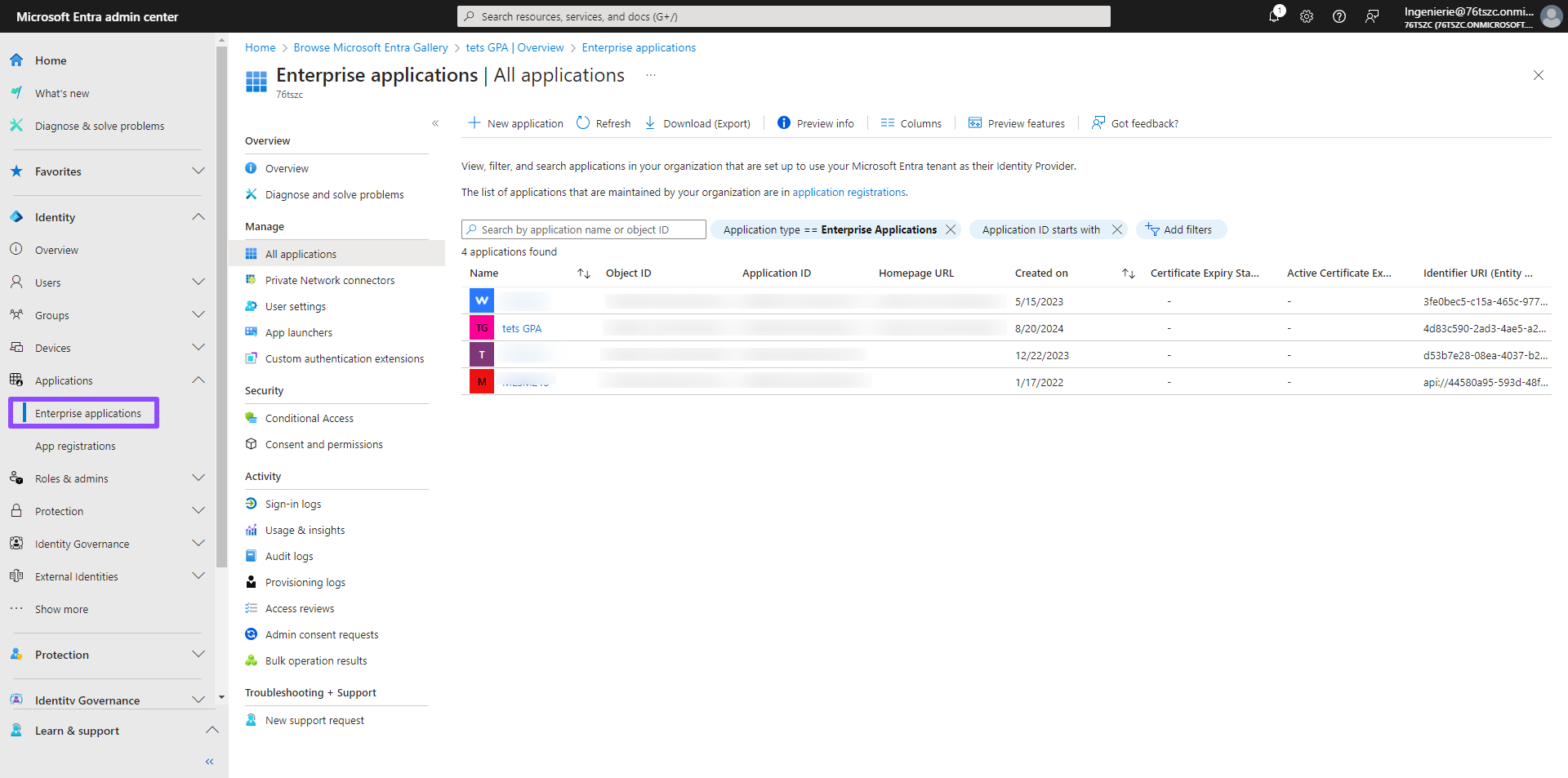Expand the Favorites section chevron
Image resolution: width=1568 pixels, height=778 pixels.
198,171
